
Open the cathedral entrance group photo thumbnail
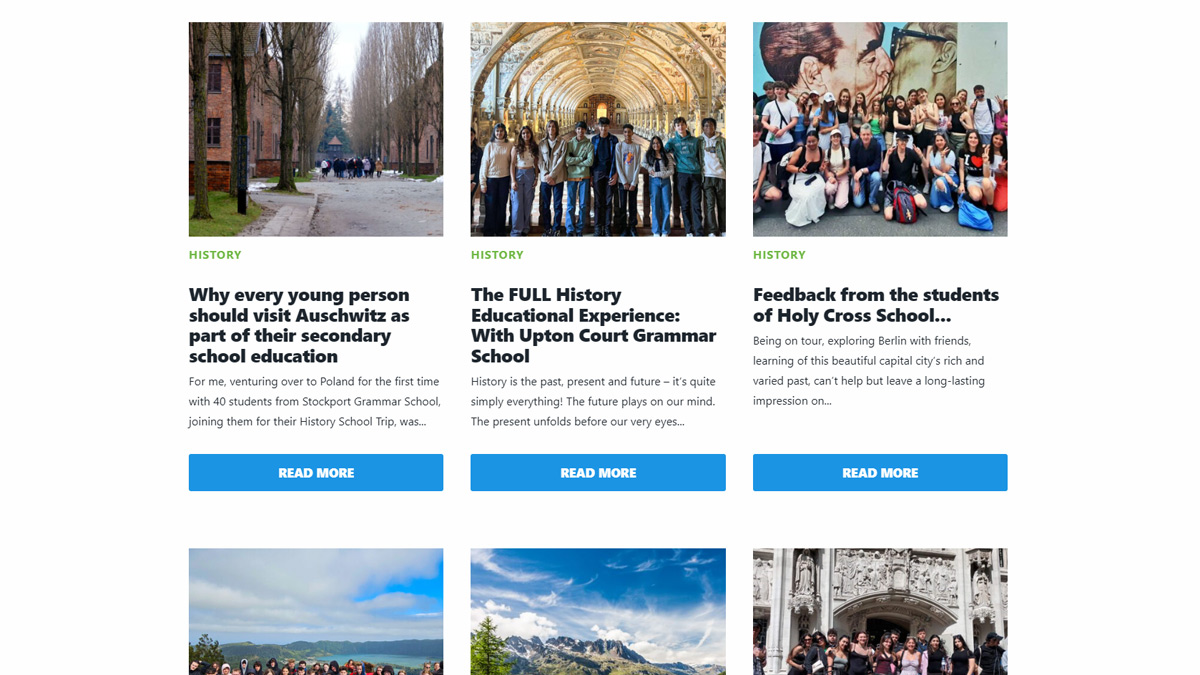click(880, 611)
